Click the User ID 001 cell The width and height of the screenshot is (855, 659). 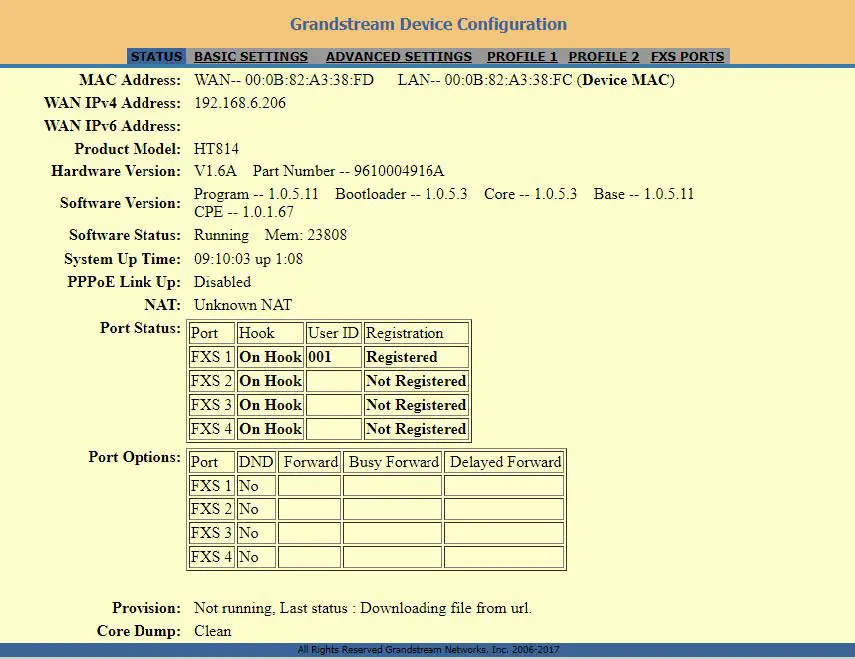tap(333, 357)
